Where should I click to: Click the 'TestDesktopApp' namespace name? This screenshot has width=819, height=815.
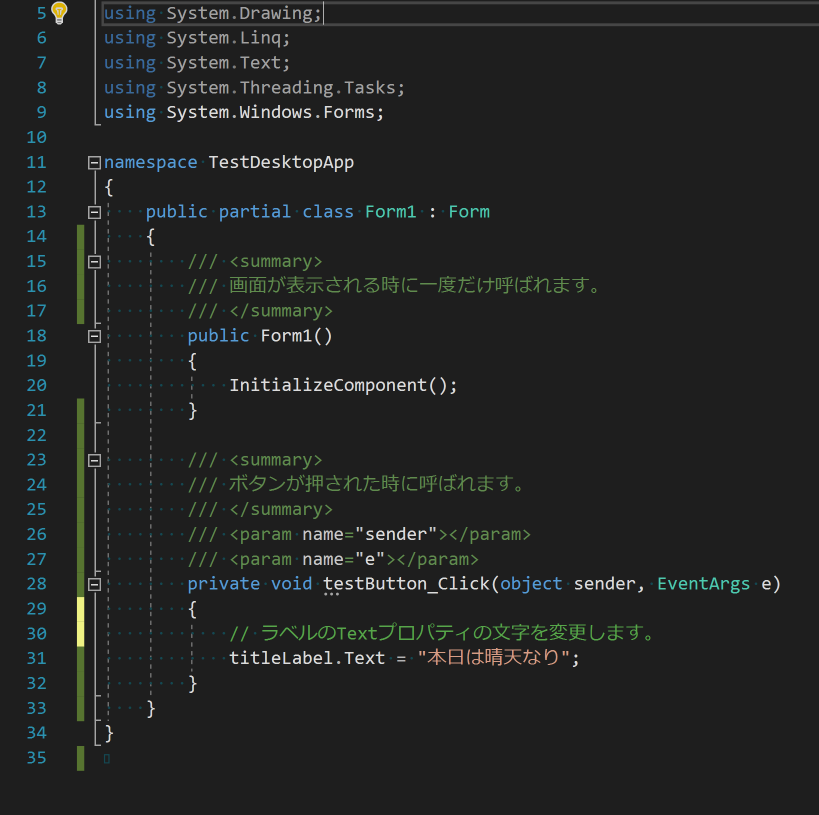pos(281,162)
